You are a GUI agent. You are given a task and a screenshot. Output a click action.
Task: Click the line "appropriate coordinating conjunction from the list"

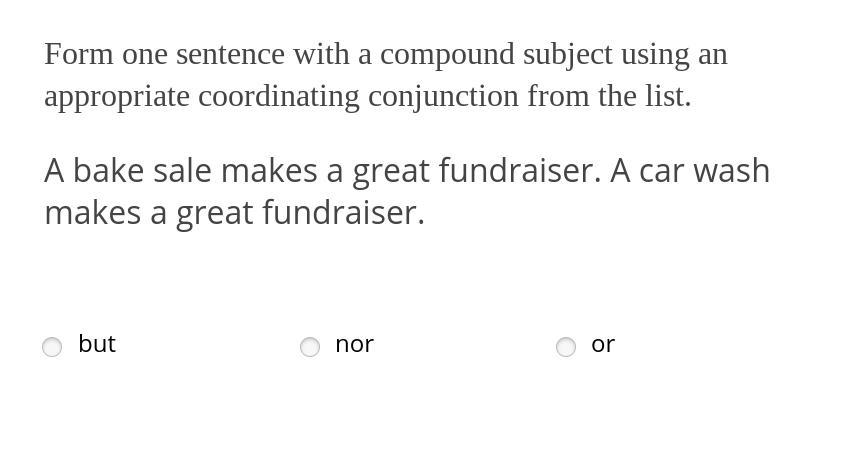click(x=367, y=97)
